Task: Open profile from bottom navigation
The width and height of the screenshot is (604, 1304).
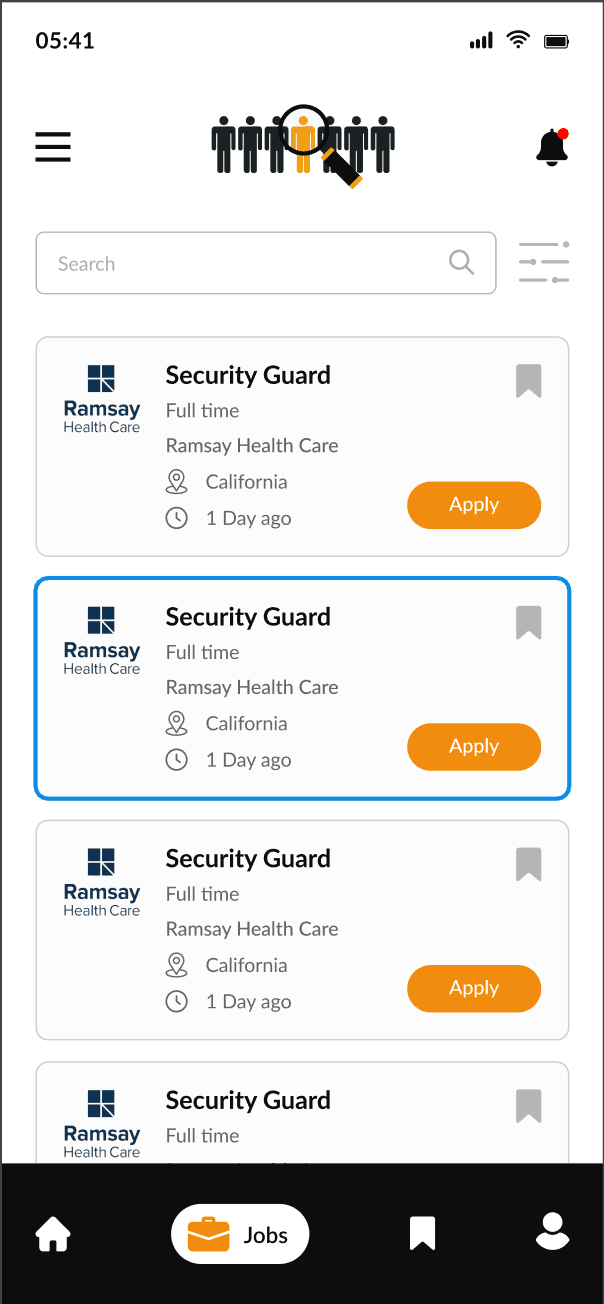Action: [x=552, y=1233]
